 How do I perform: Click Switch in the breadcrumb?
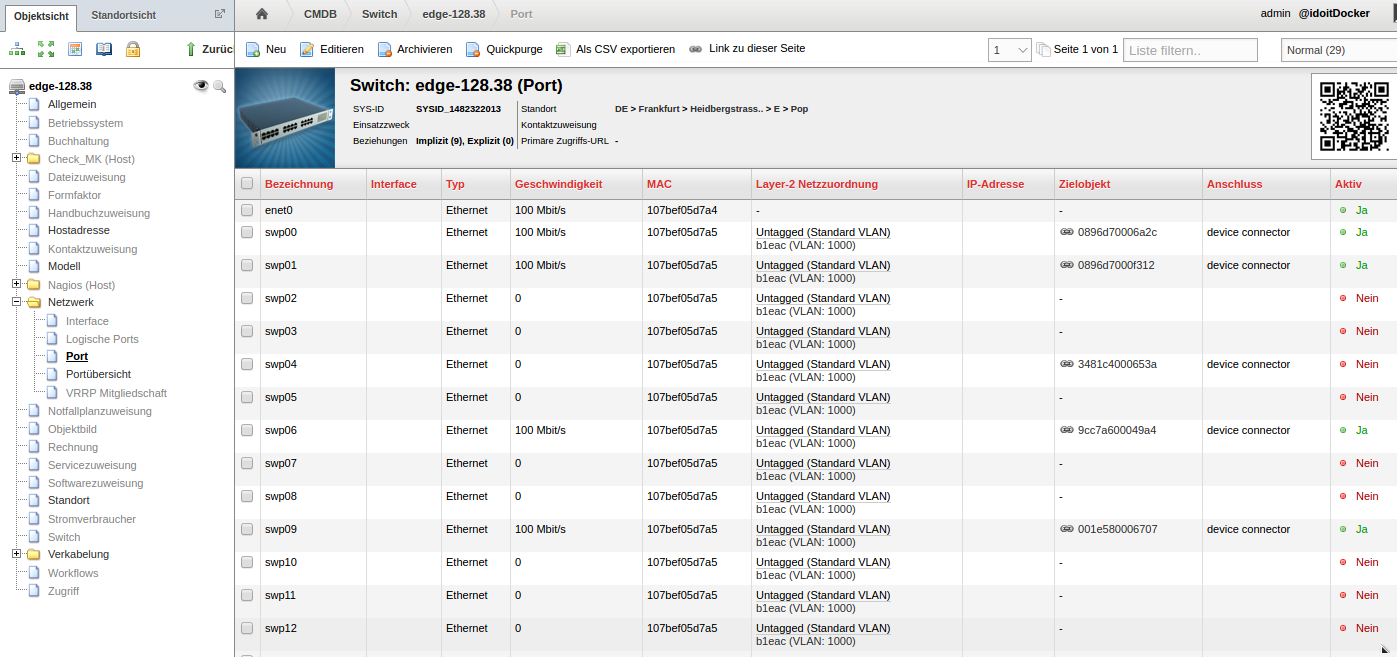[x=379, y=14]
